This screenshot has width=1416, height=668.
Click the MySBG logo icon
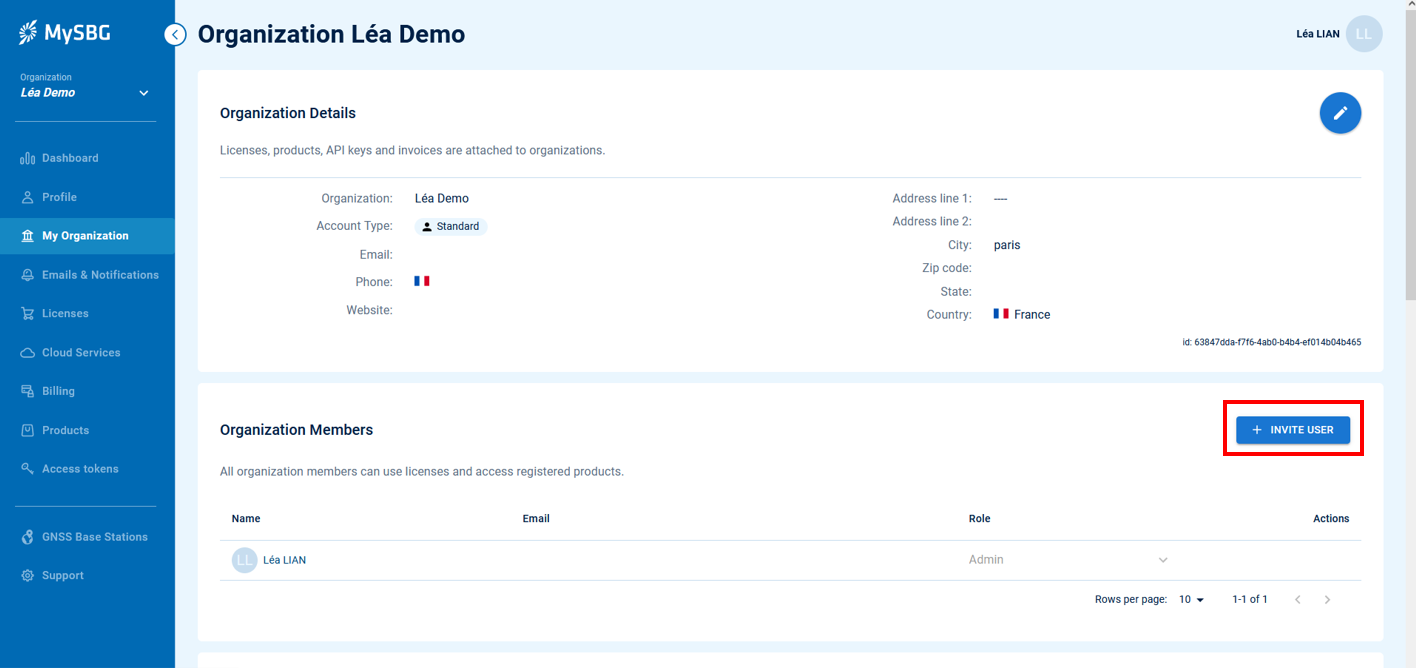click(x=28, y=33)
